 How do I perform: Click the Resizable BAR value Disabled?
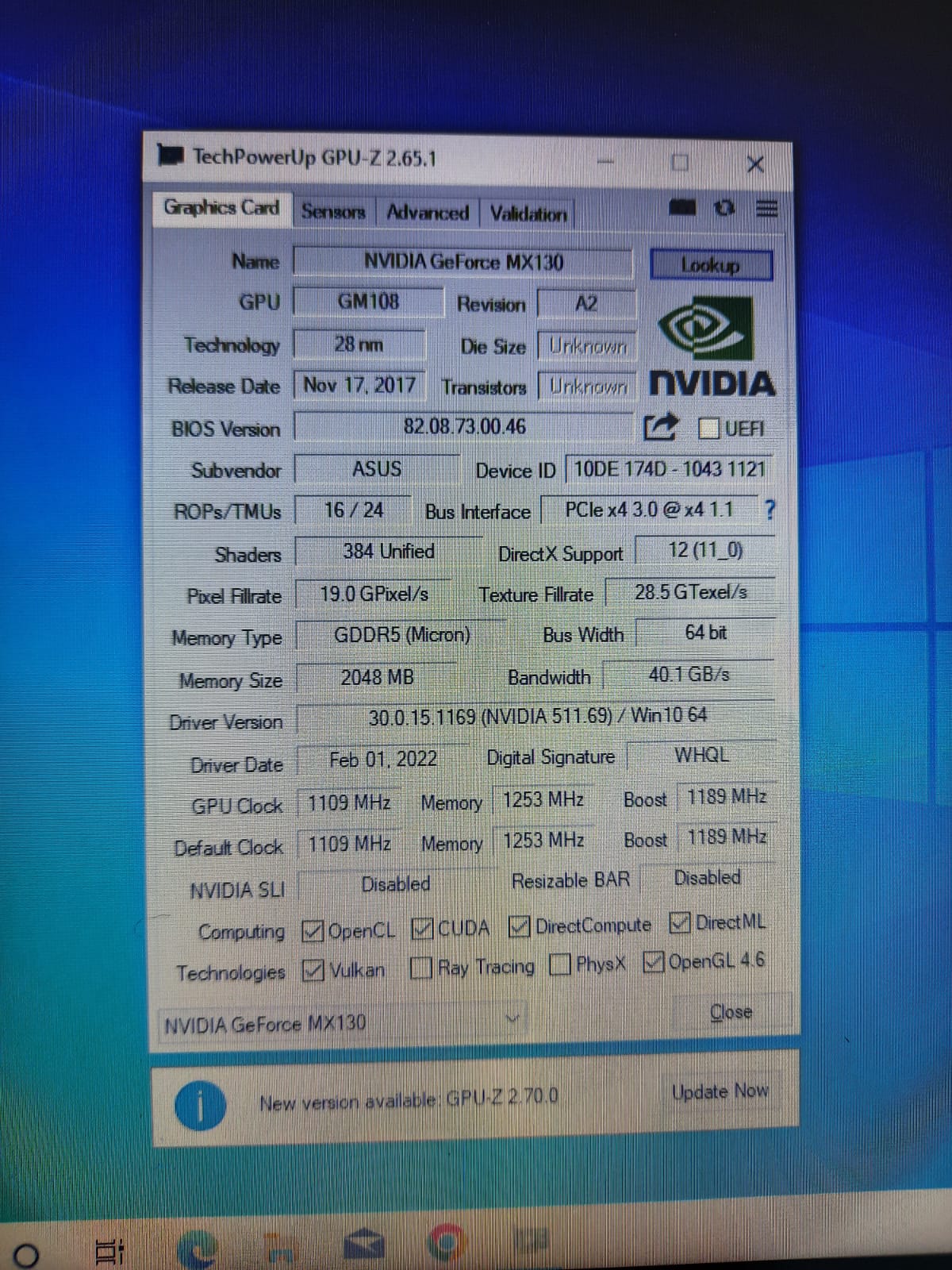(x=708, y=877)
